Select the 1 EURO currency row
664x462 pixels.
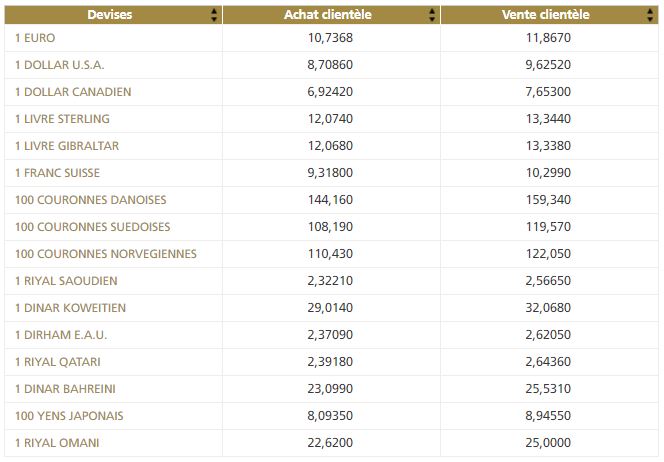[x=36, y=38]
